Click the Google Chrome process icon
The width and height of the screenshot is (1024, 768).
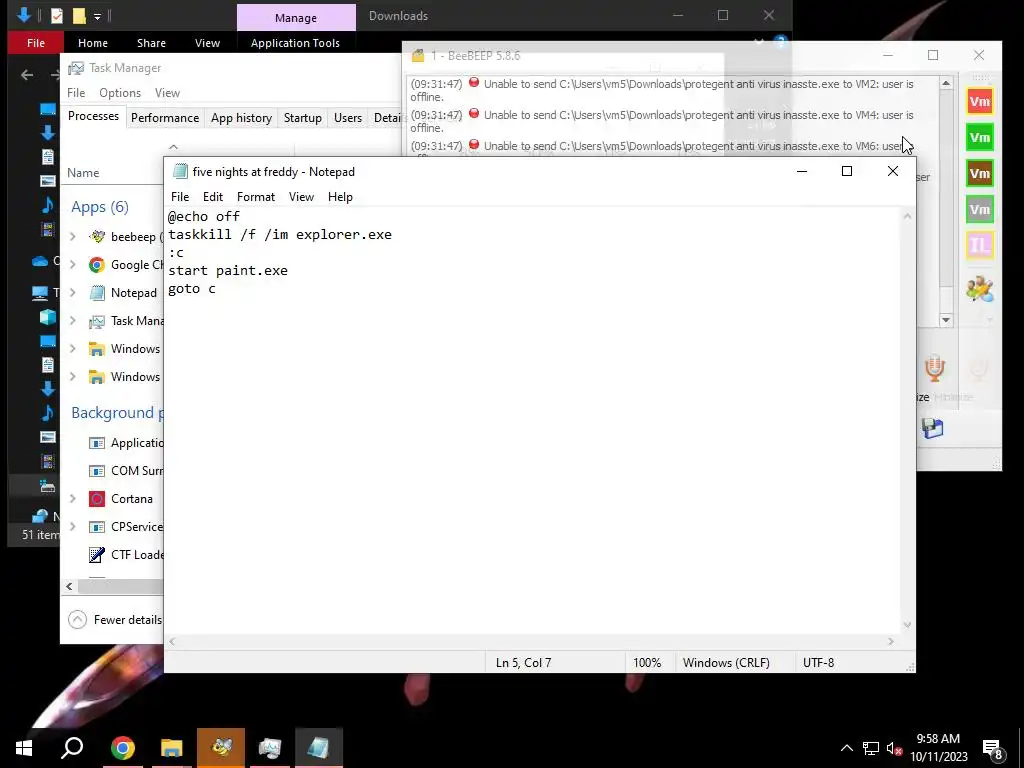pyautogui.click(x=97, y=264)
